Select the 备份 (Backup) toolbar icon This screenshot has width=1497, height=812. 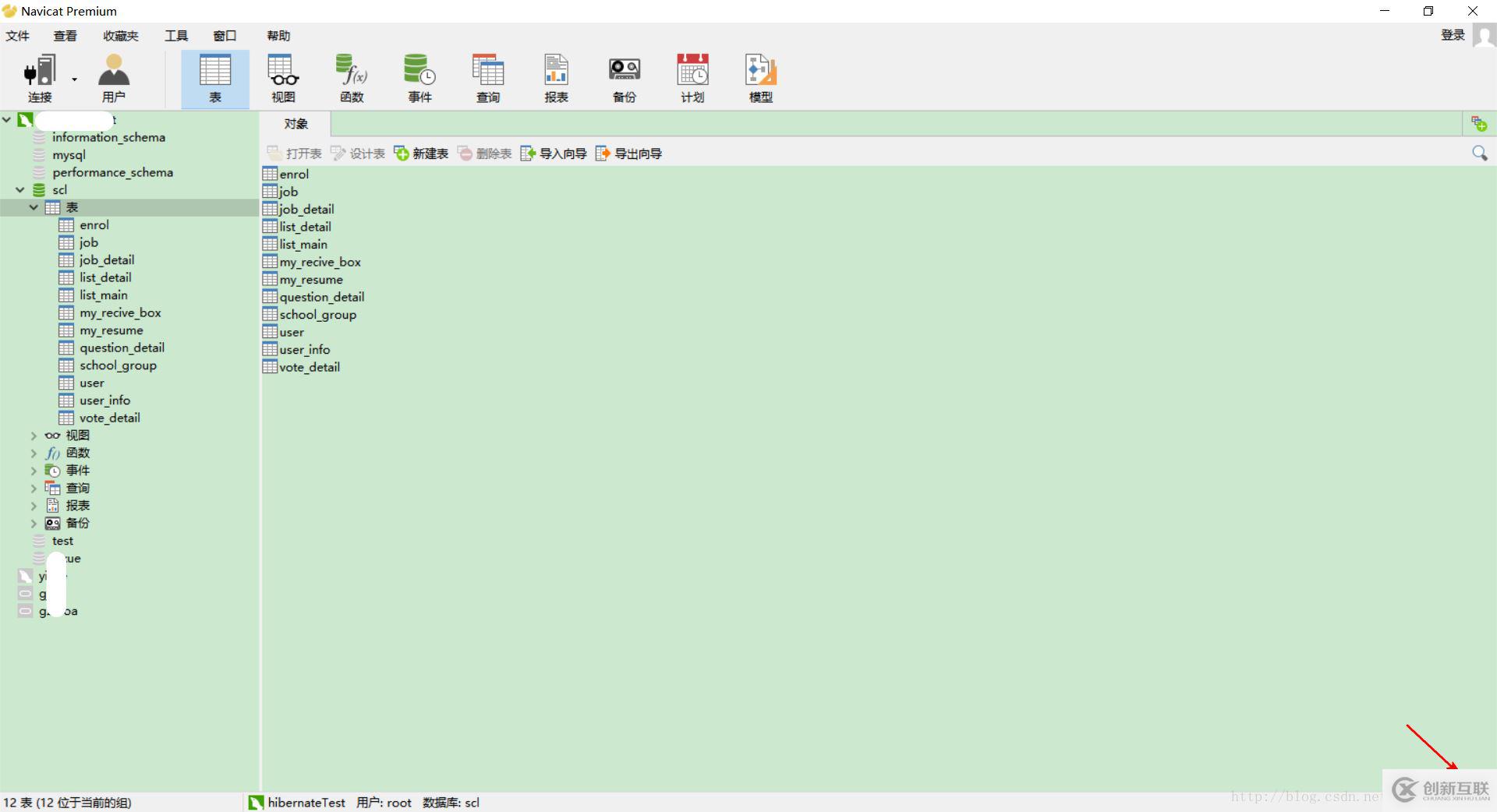[625, 79]
